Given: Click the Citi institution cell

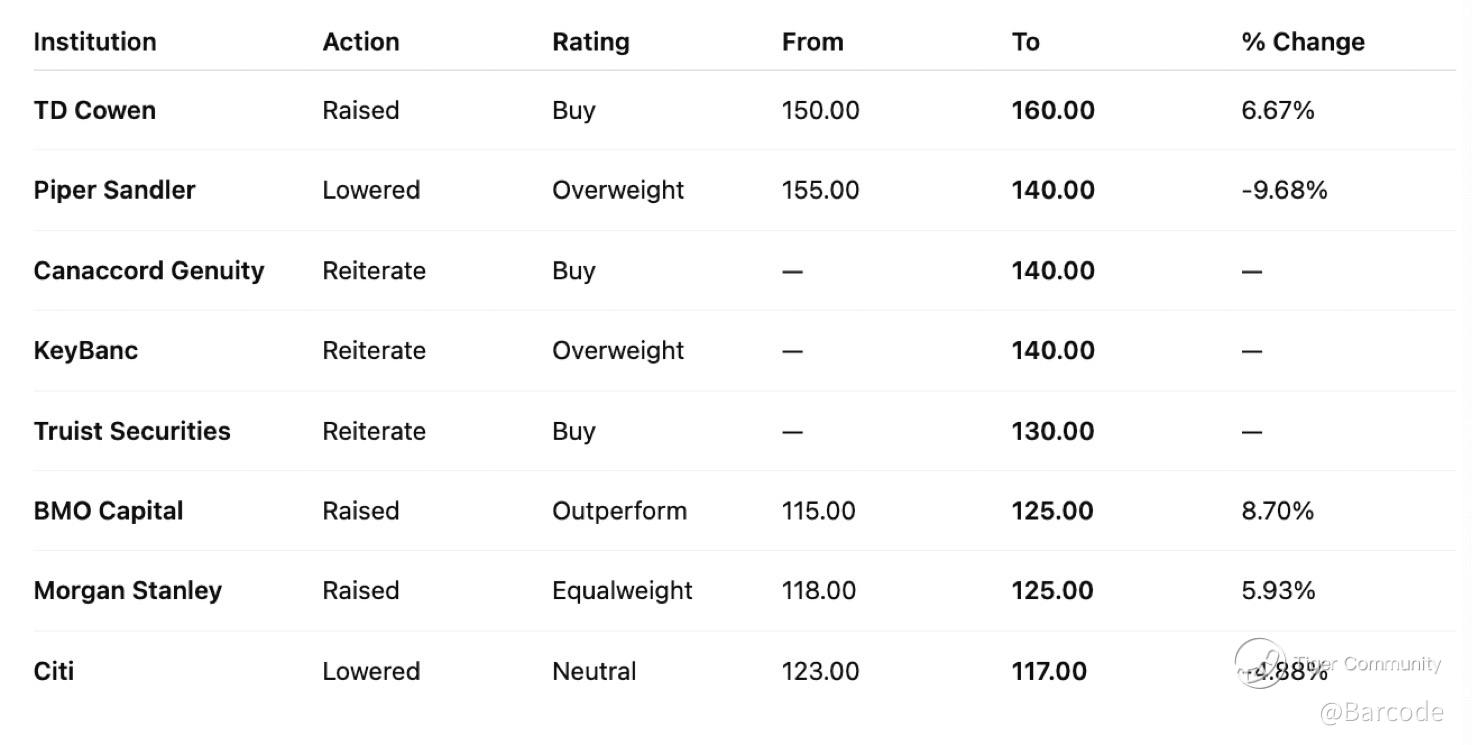Looking at the screenshot, I should pos(54,671).
